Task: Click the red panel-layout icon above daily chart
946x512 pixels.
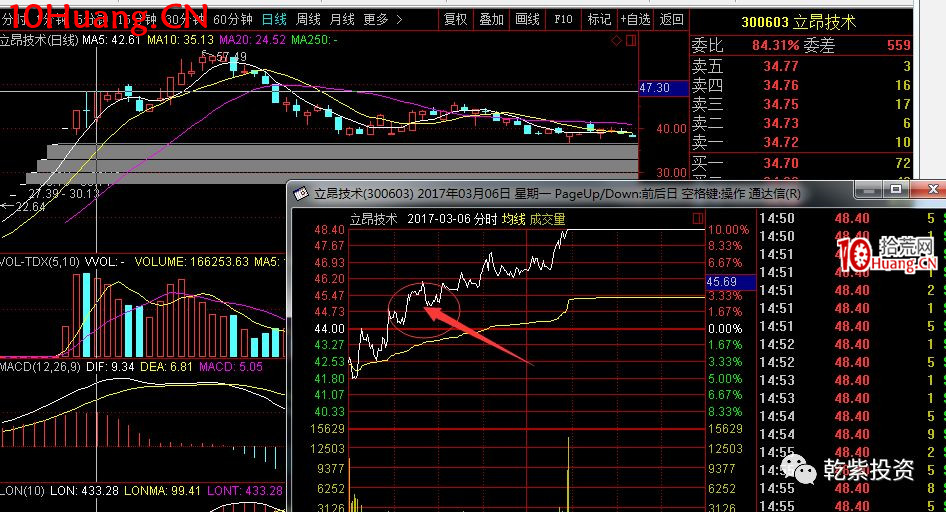Action: click(631, 40)
